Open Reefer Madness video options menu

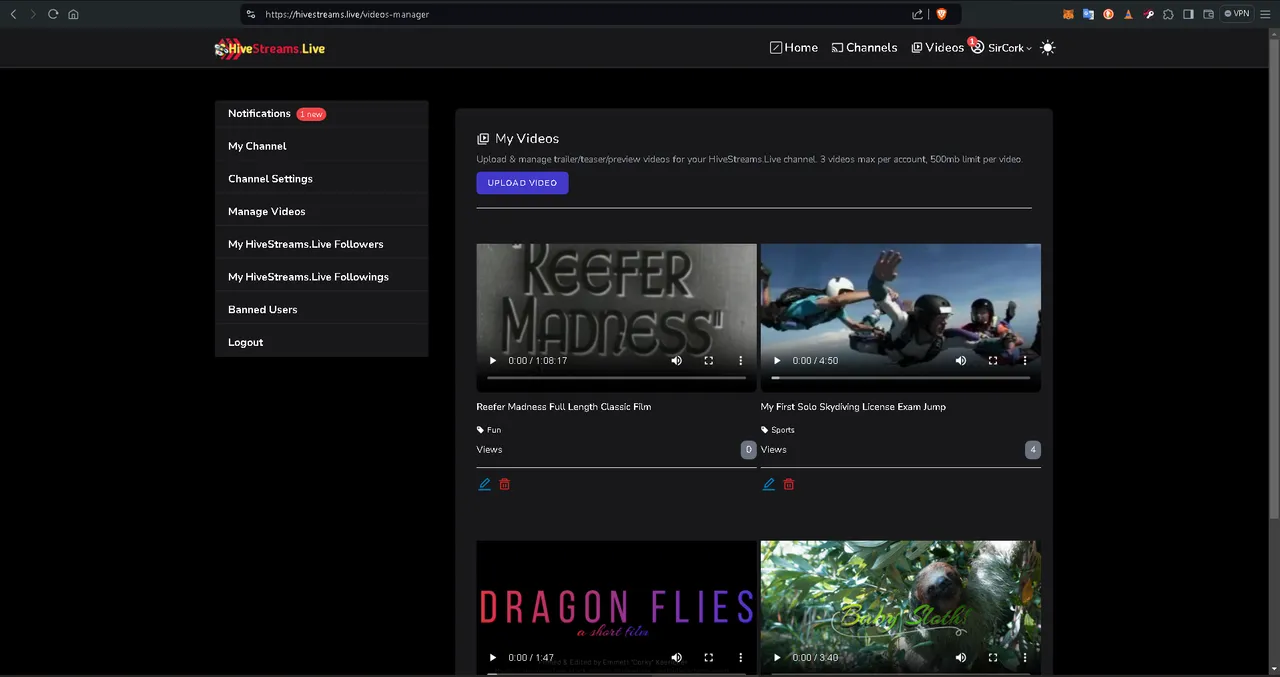pos(741,361)
